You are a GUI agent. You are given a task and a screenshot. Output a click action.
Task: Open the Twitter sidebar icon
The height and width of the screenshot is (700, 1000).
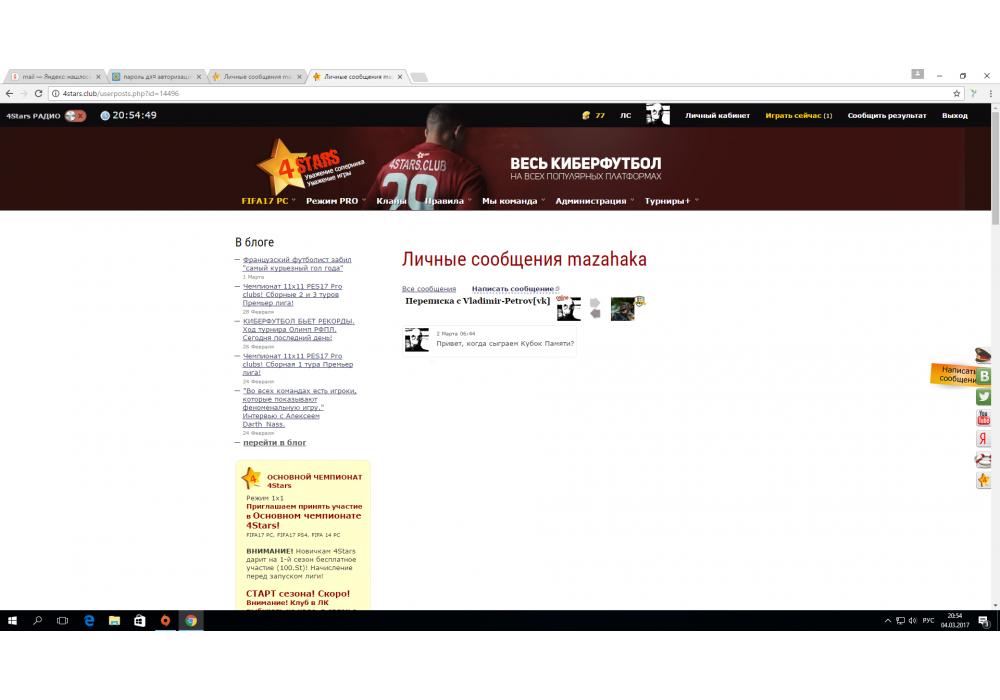pos(984,397)
